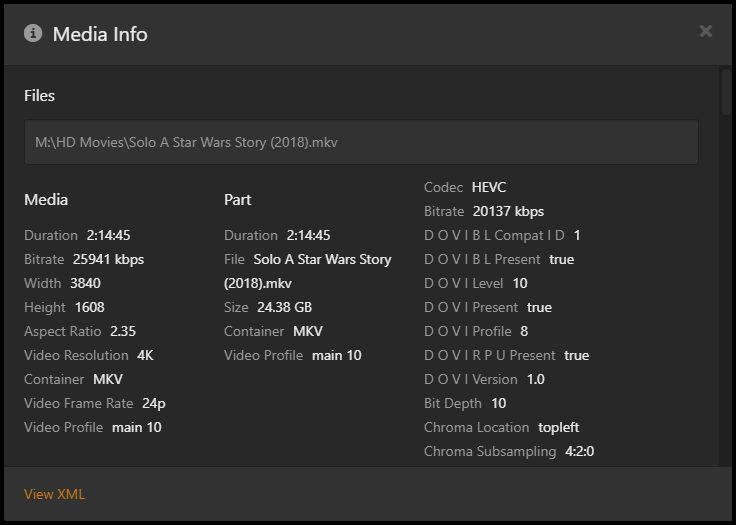Click the topleft chroma location value
The width and height of the screenshot is (736, 525).
[558, 427]
